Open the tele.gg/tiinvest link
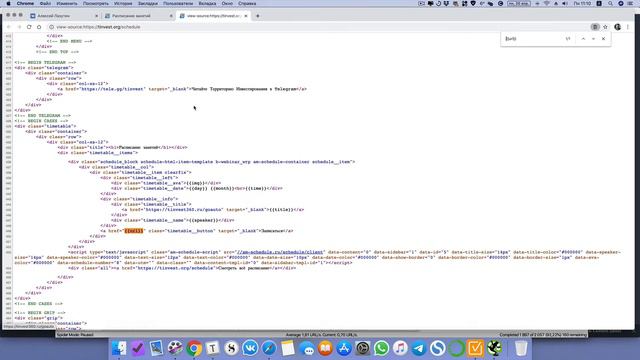Screen dimensions: 640x360 tap(112, 89)
